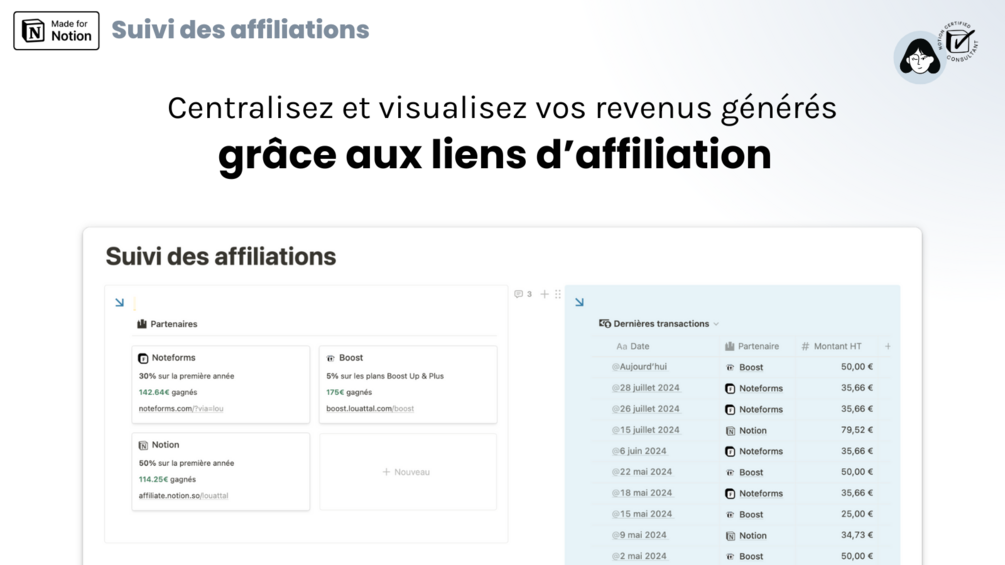
Task: Click 5% sur les plans Boost Up & Plus
Action: 385,377
